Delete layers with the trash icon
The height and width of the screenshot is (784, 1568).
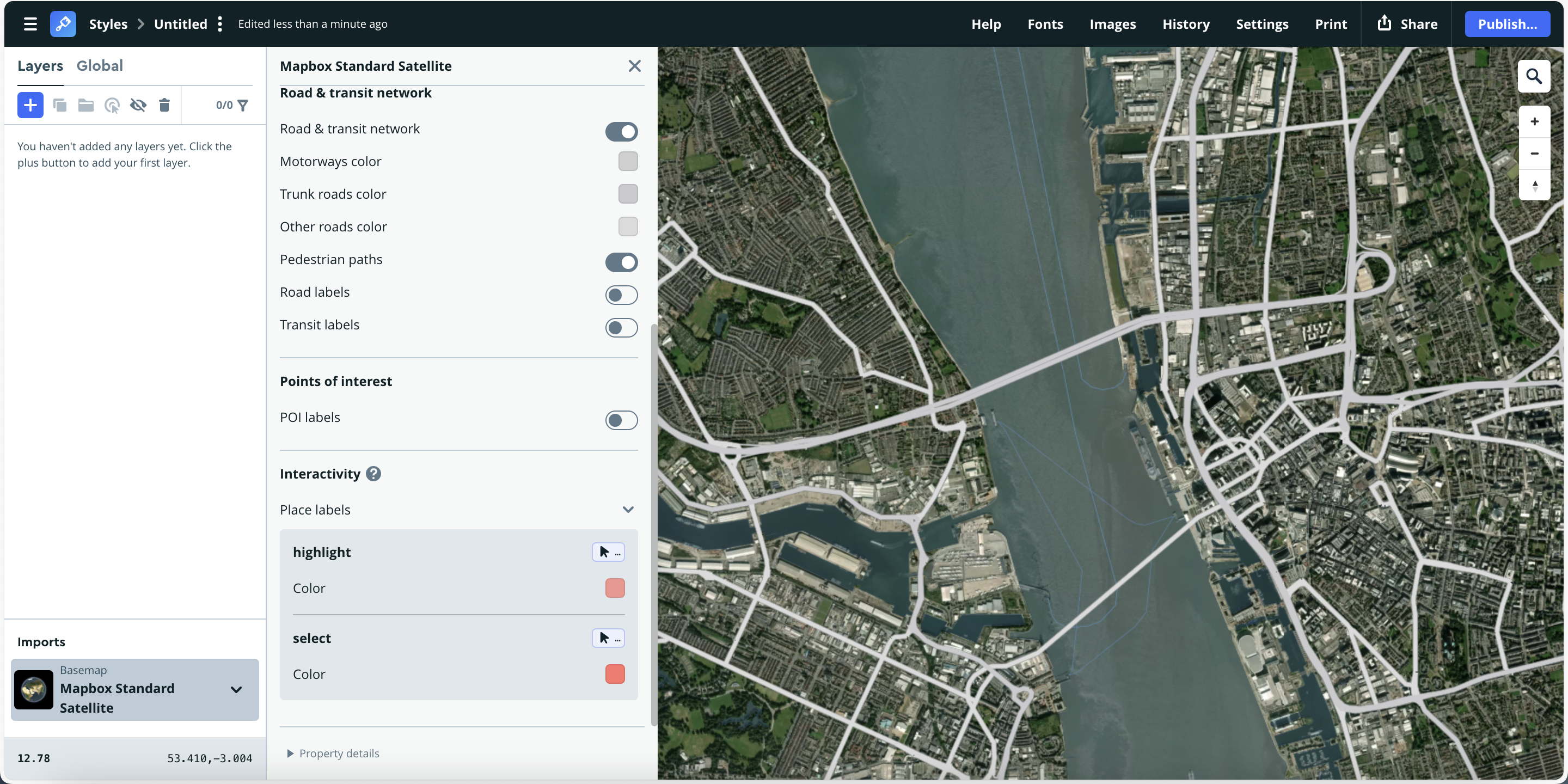tap(164, 105)
